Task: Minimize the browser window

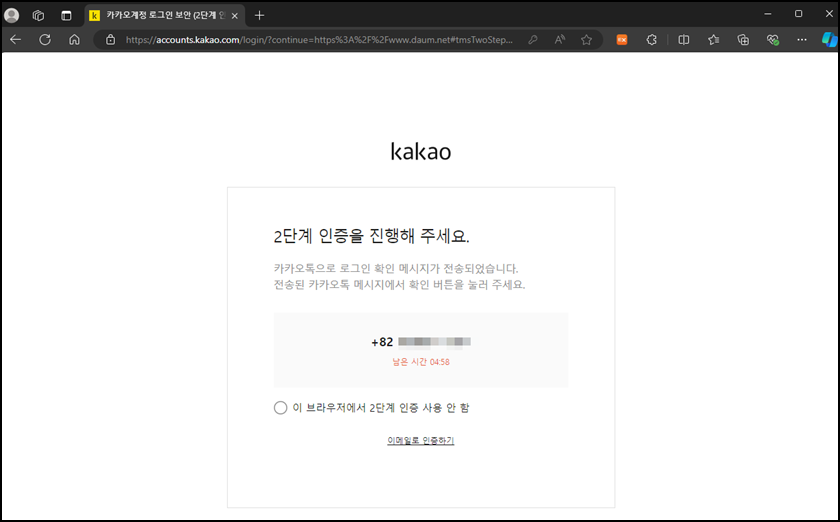Action: tap(768, 14)
